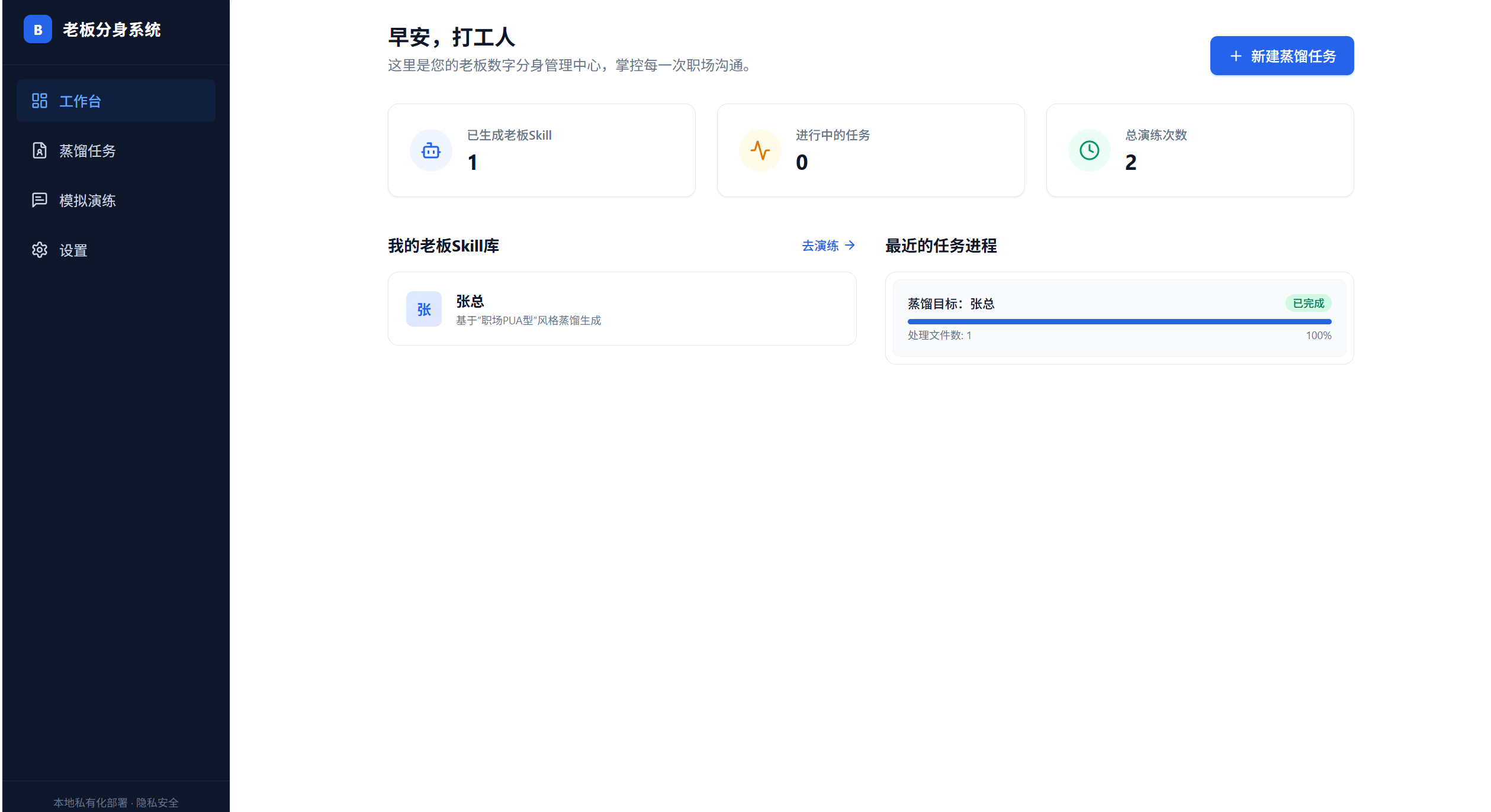
Task: Click the 已完成 status badge
Action: point(1307,304)
